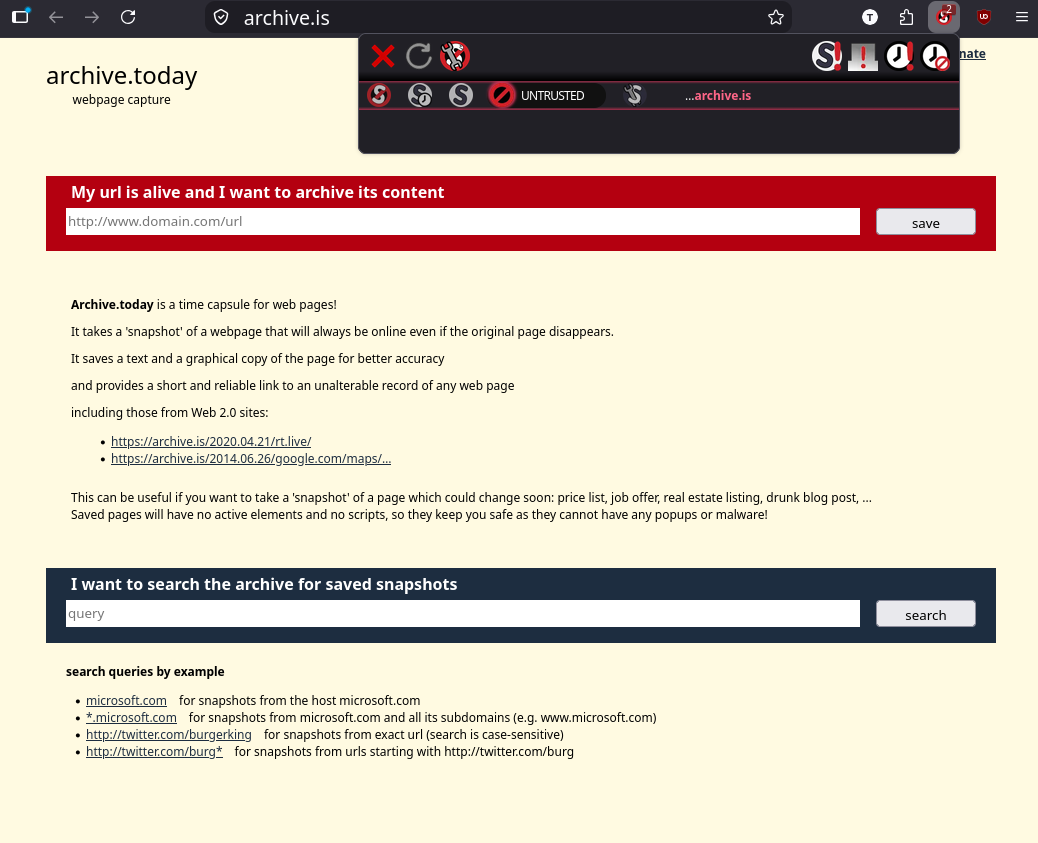The width and height of the screenshot is (1038, 843).
Task: Set archive.is to Default preset
Action: tap(379, 95)
